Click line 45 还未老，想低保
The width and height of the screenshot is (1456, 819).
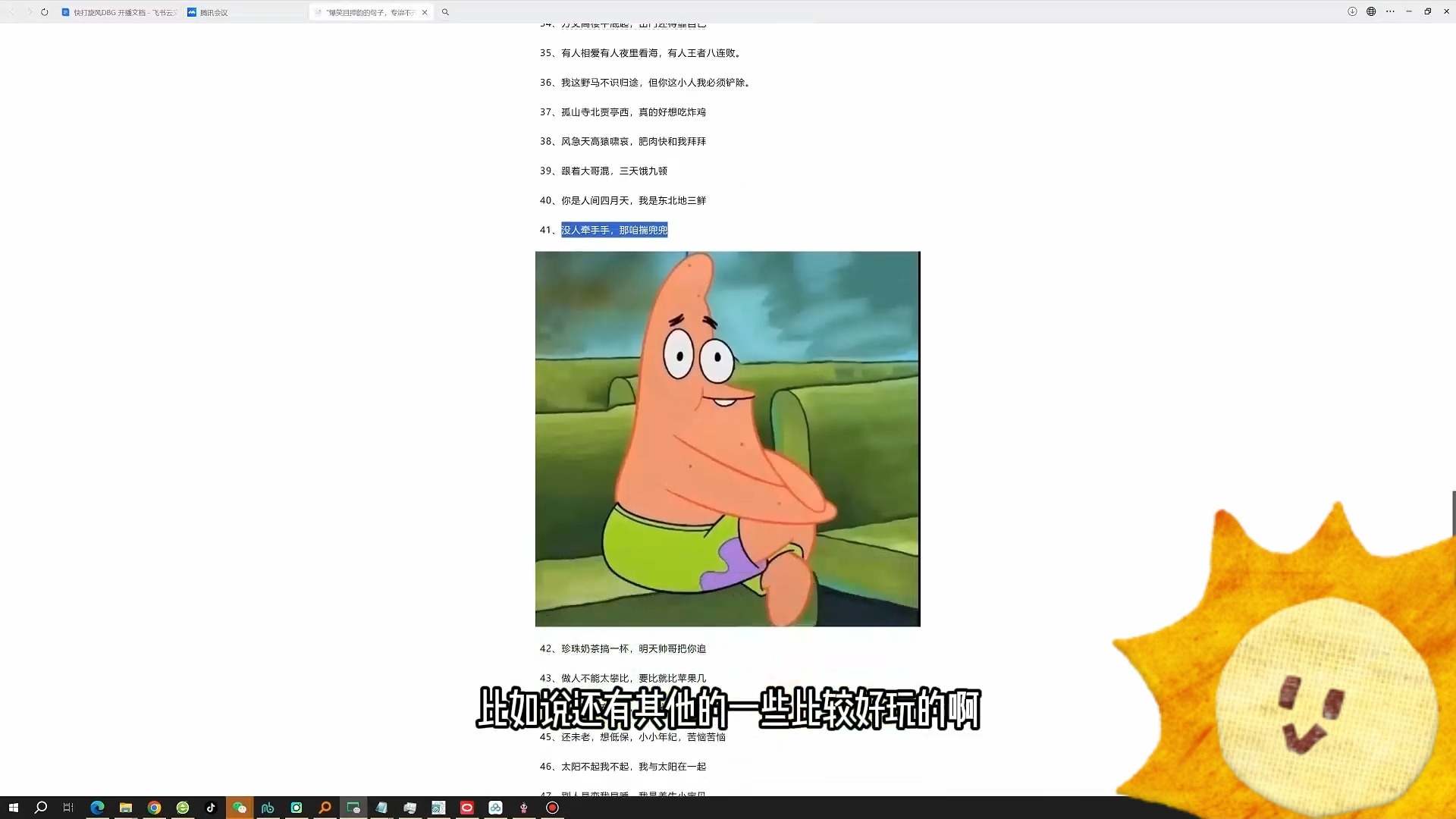(632, 737)
